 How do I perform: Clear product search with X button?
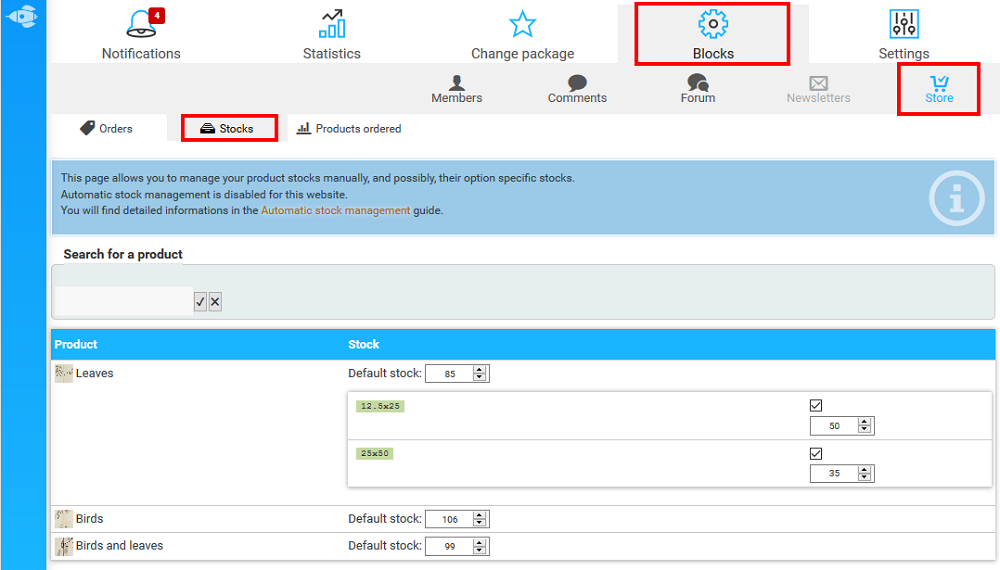(x=216, y=302)
